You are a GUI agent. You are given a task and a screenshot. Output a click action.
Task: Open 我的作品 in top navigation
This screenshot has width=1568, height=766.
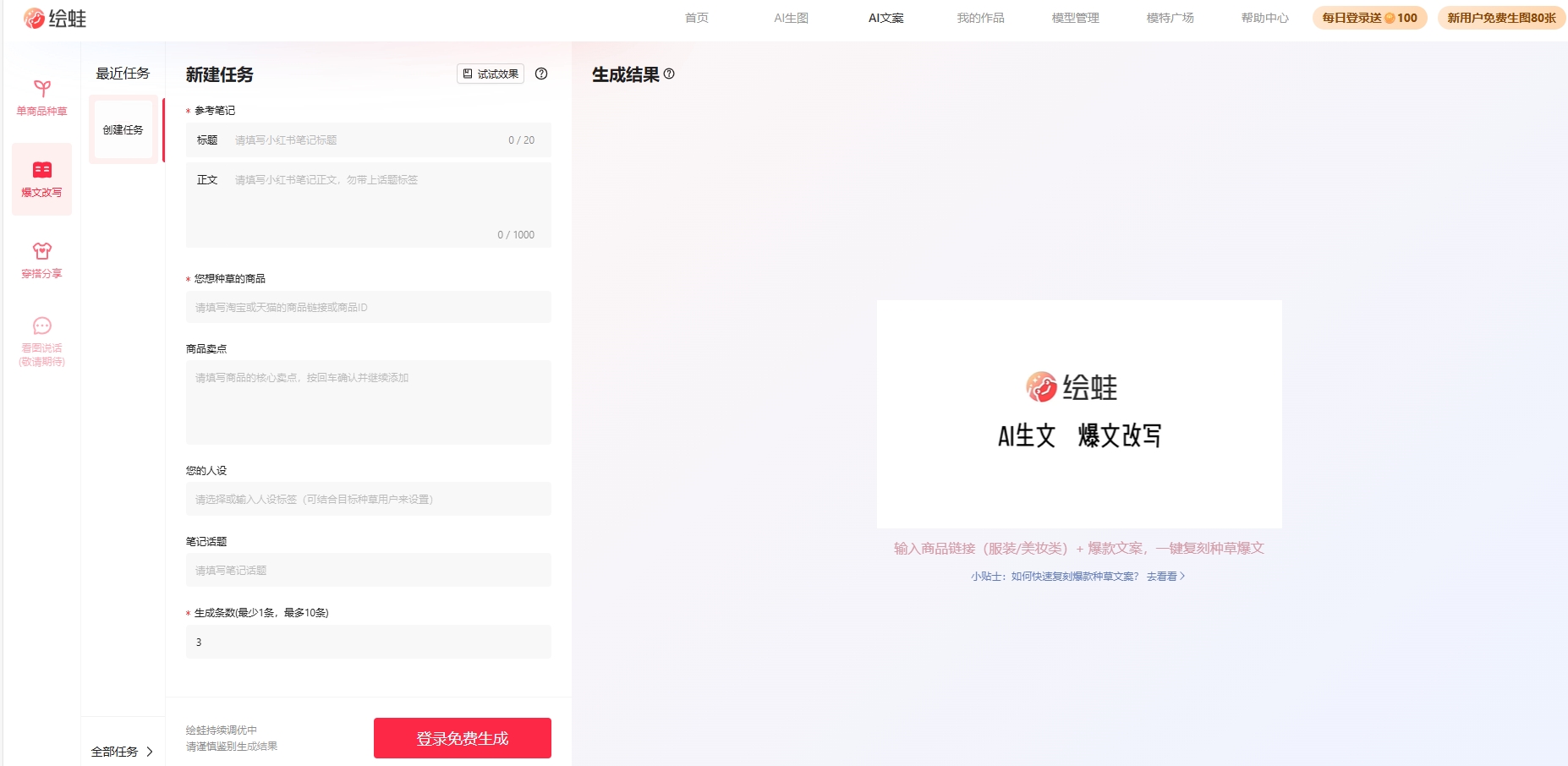coord(981,18)
